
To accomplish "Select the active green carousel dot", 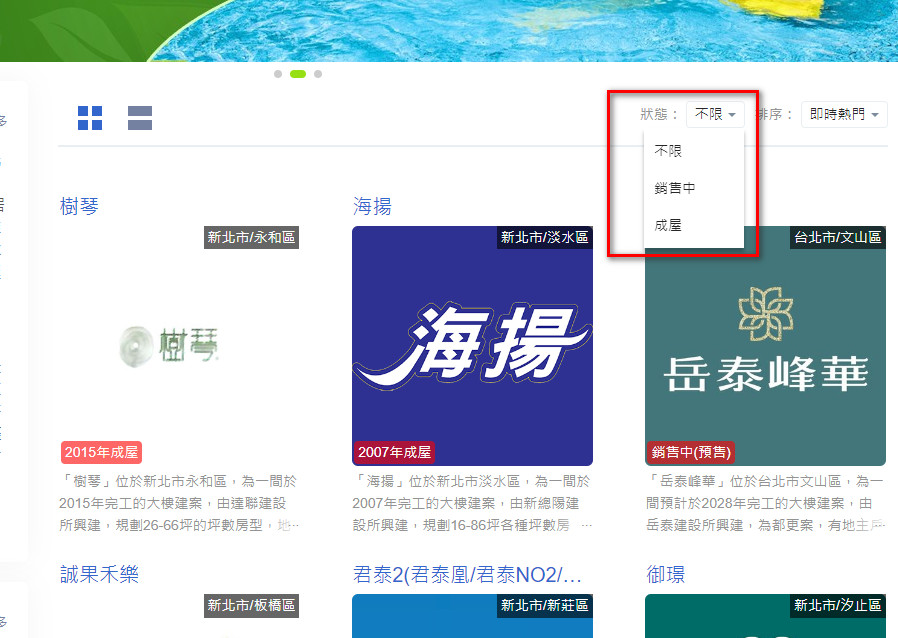I will [x=298, y=74].
